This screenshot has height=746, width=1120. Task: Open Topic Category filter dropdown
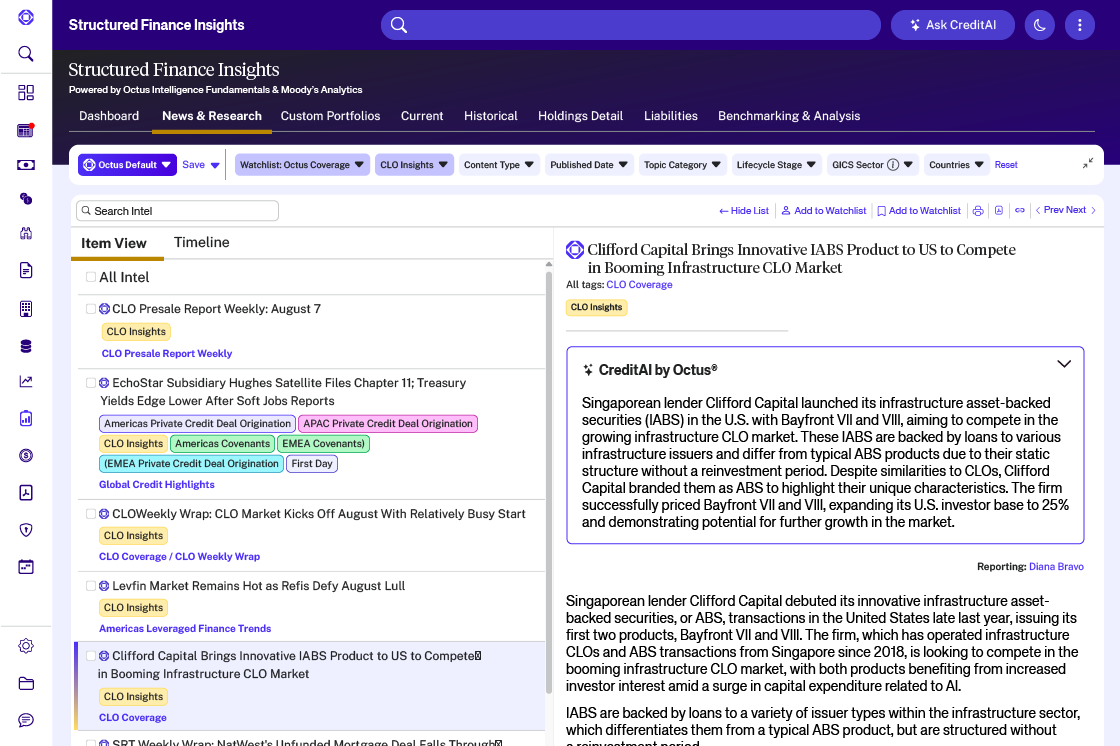pyautogui.click(x=682, y=164)
